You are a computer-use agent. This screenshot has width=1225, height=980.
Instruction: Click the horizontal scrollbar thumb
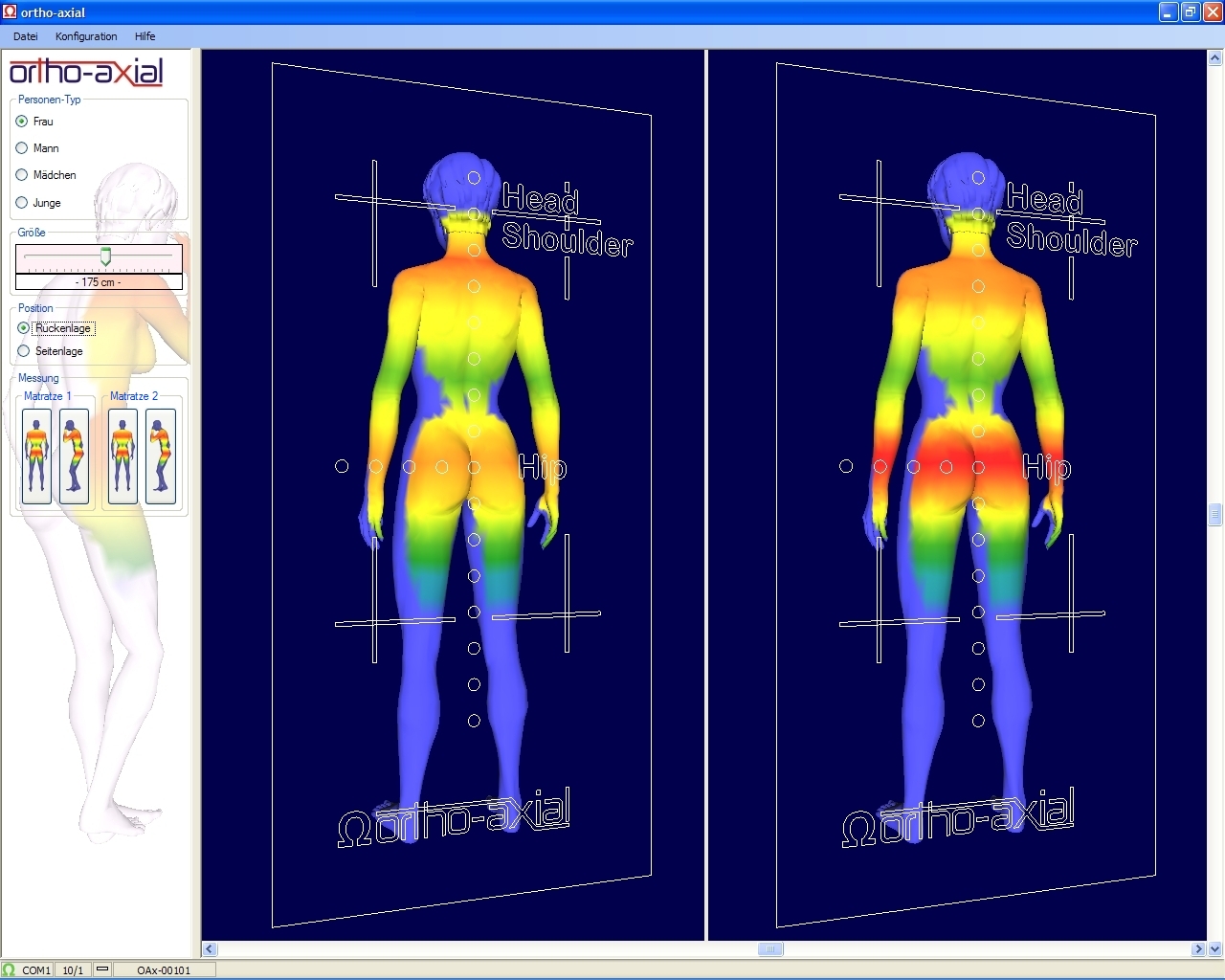(770, 949)
